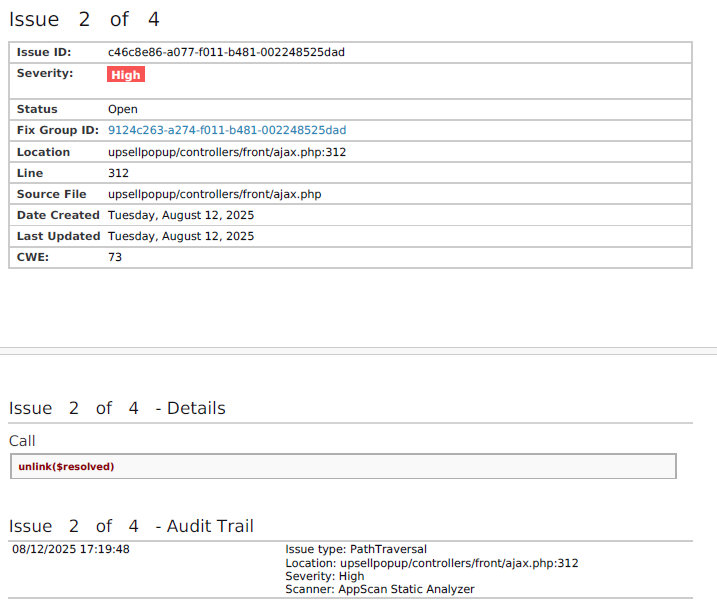Screen dimensions: 717x613
Task: Select the Line value 312
Action: 118,173
